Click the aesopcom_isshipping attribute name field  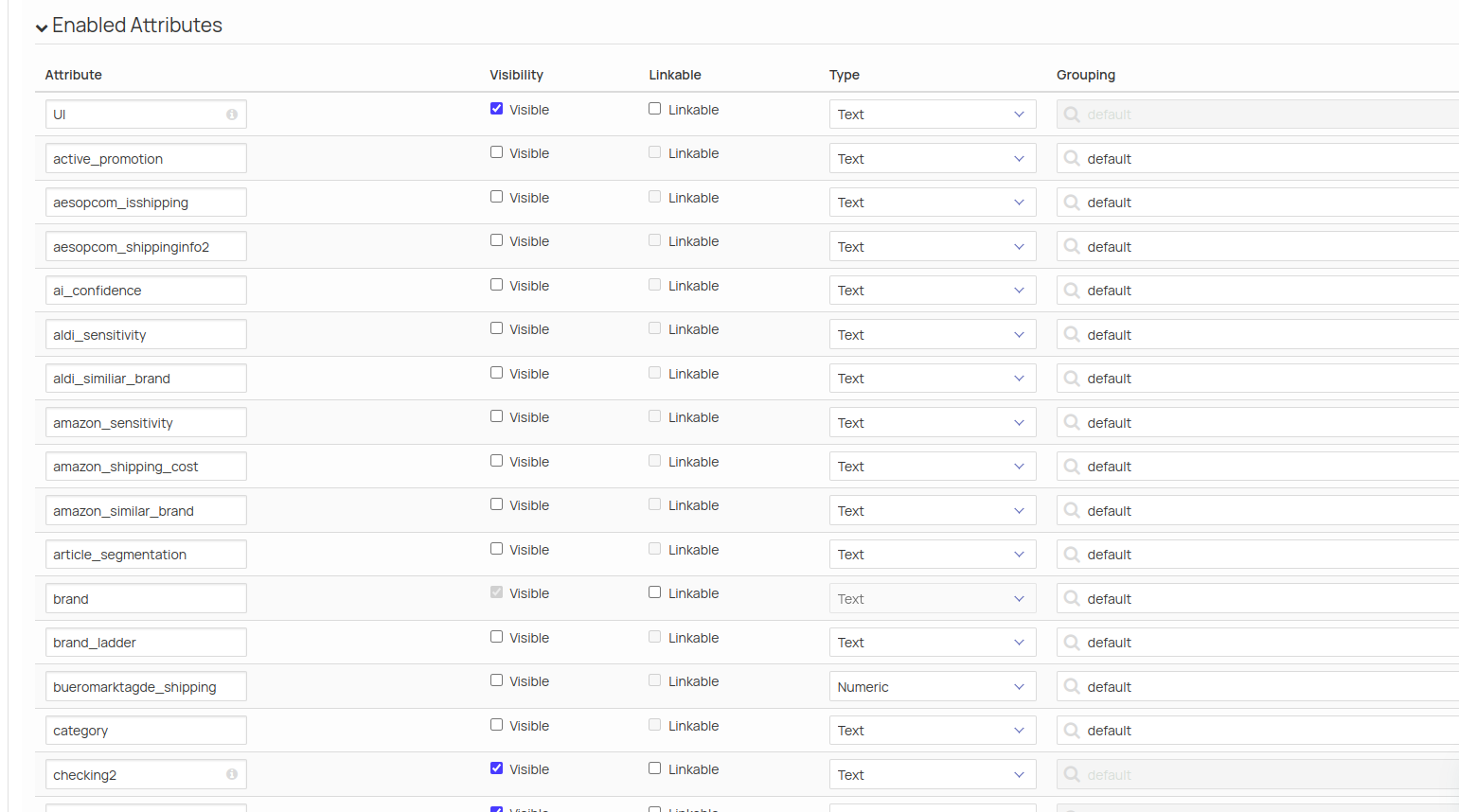tap(146, 203)
